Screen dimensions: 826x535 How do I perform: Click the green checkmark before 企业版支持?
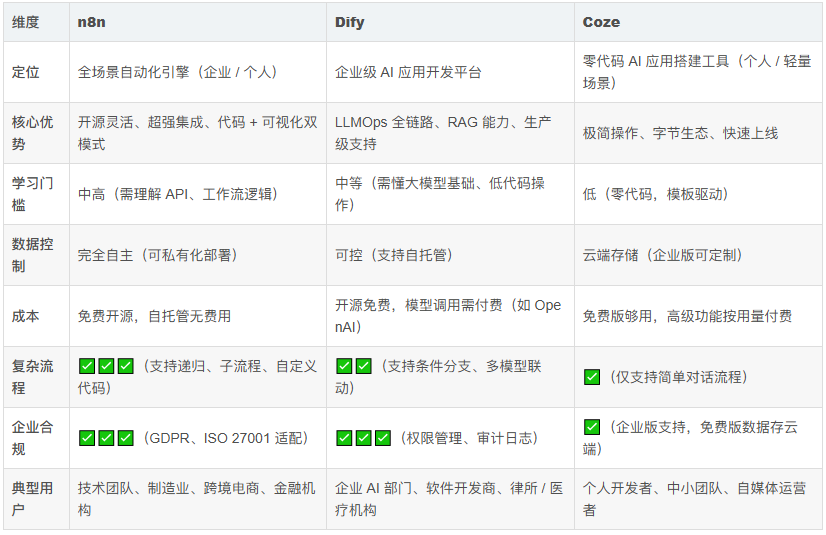click(x=592, y=427)
